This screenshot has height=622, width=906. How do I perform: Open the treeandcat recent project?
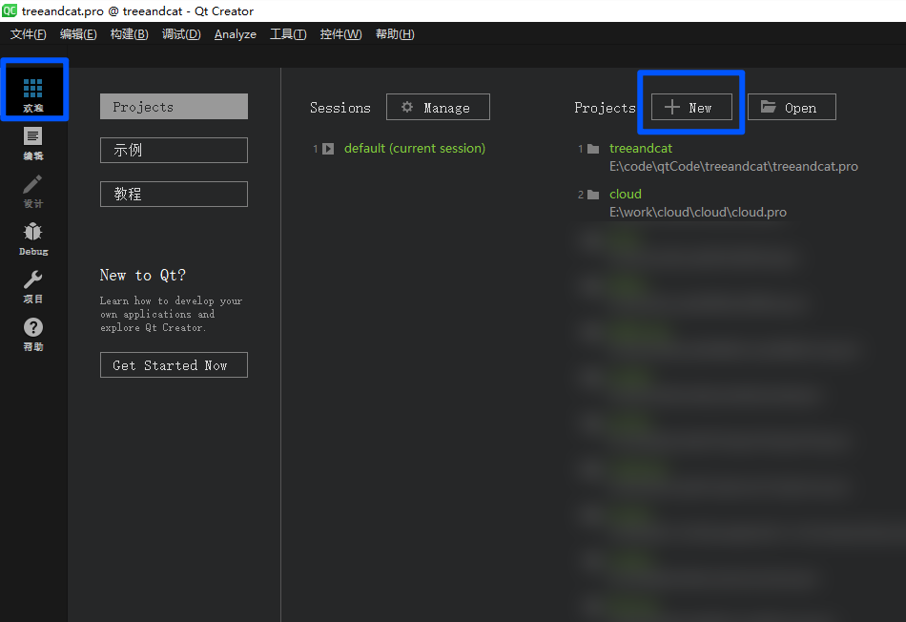641,149
